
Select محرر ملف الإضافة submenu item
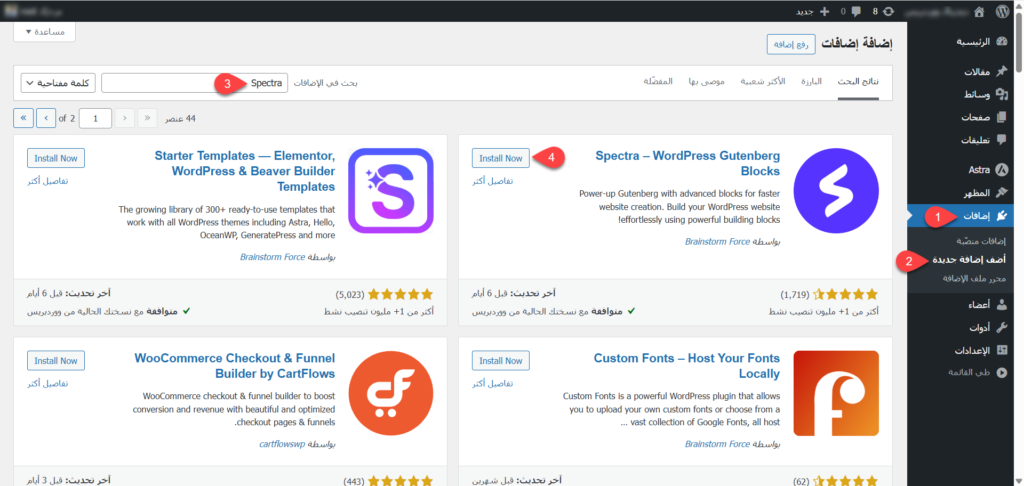(x=974, y=278)
